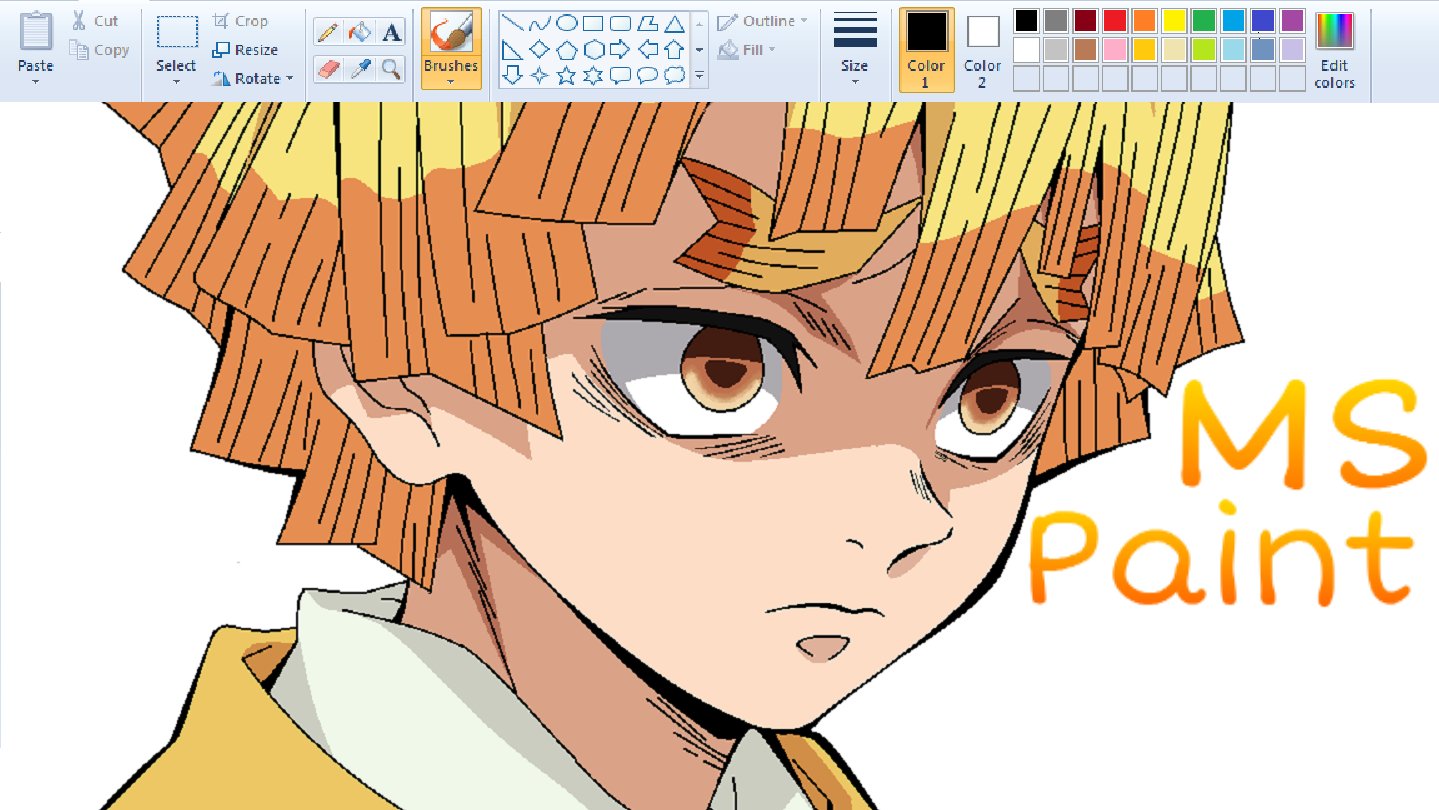Pick the purple palette swatch
The image size is (1439, 810).
tap(1293, 20)
